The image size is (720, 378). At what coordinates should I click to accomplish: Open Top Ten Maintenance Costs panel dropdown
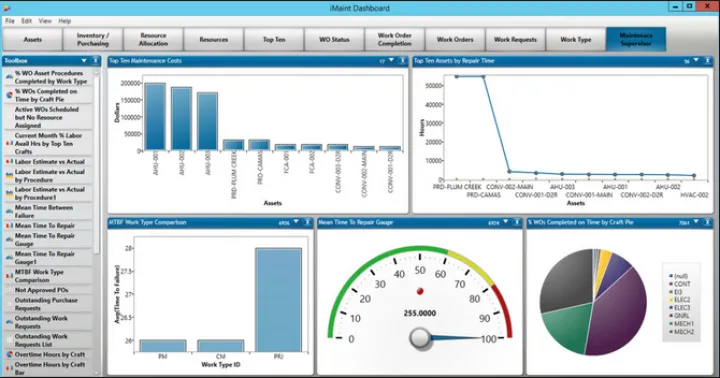point(391,61)
